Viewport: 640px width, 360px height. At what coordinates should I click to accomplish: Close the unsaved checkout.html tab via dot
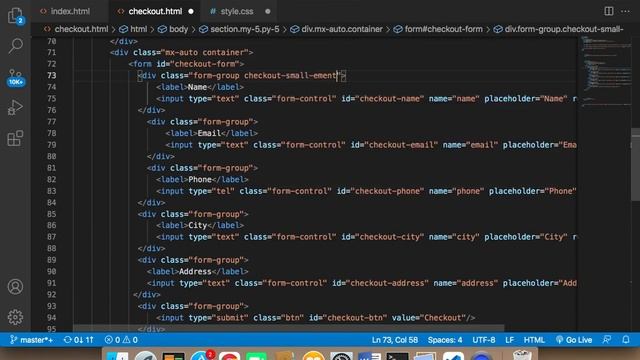pos(191,11)
